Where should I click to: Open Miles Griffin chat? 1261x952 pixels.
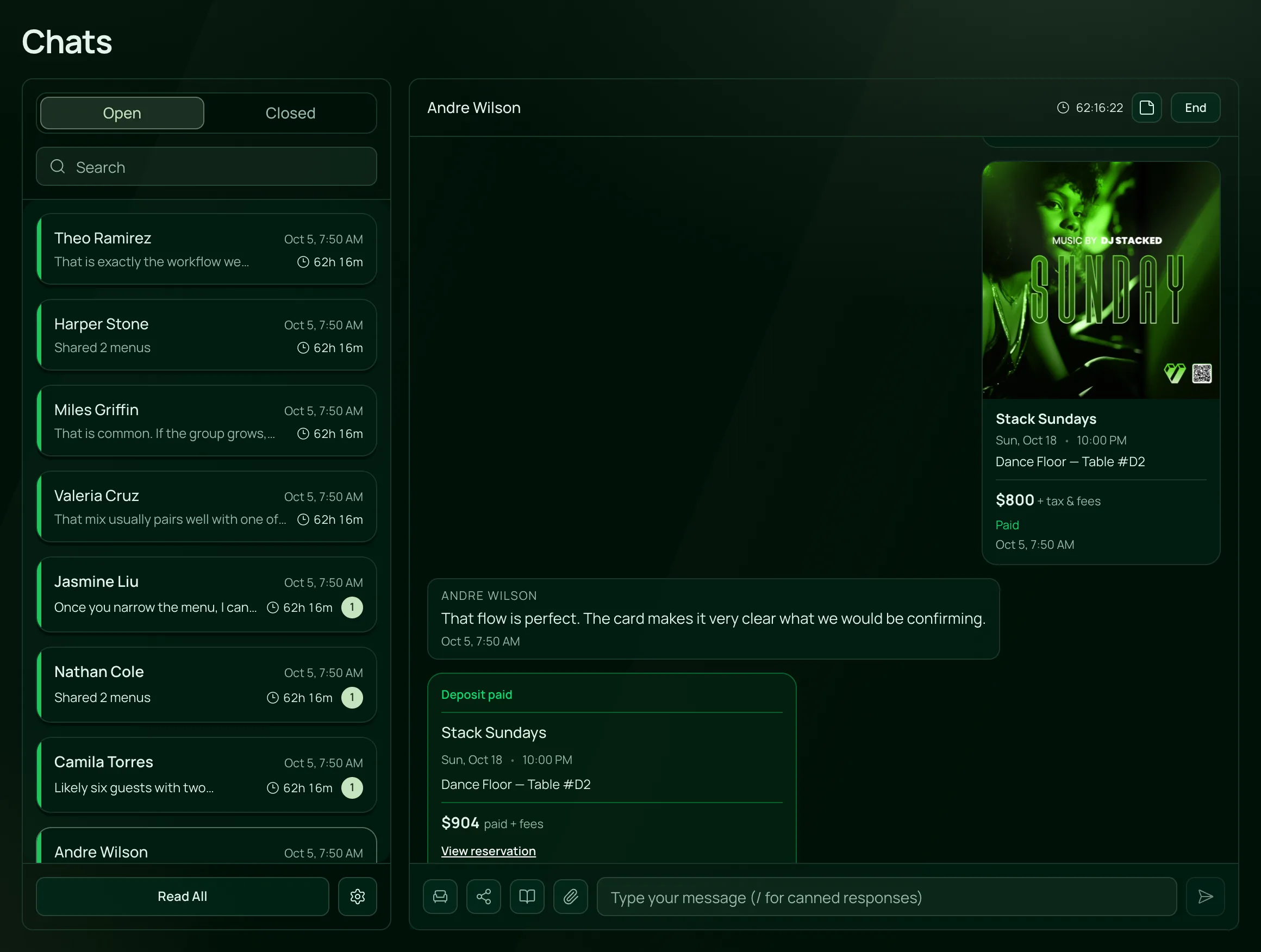pyautogui.click(x=207, y=421)
